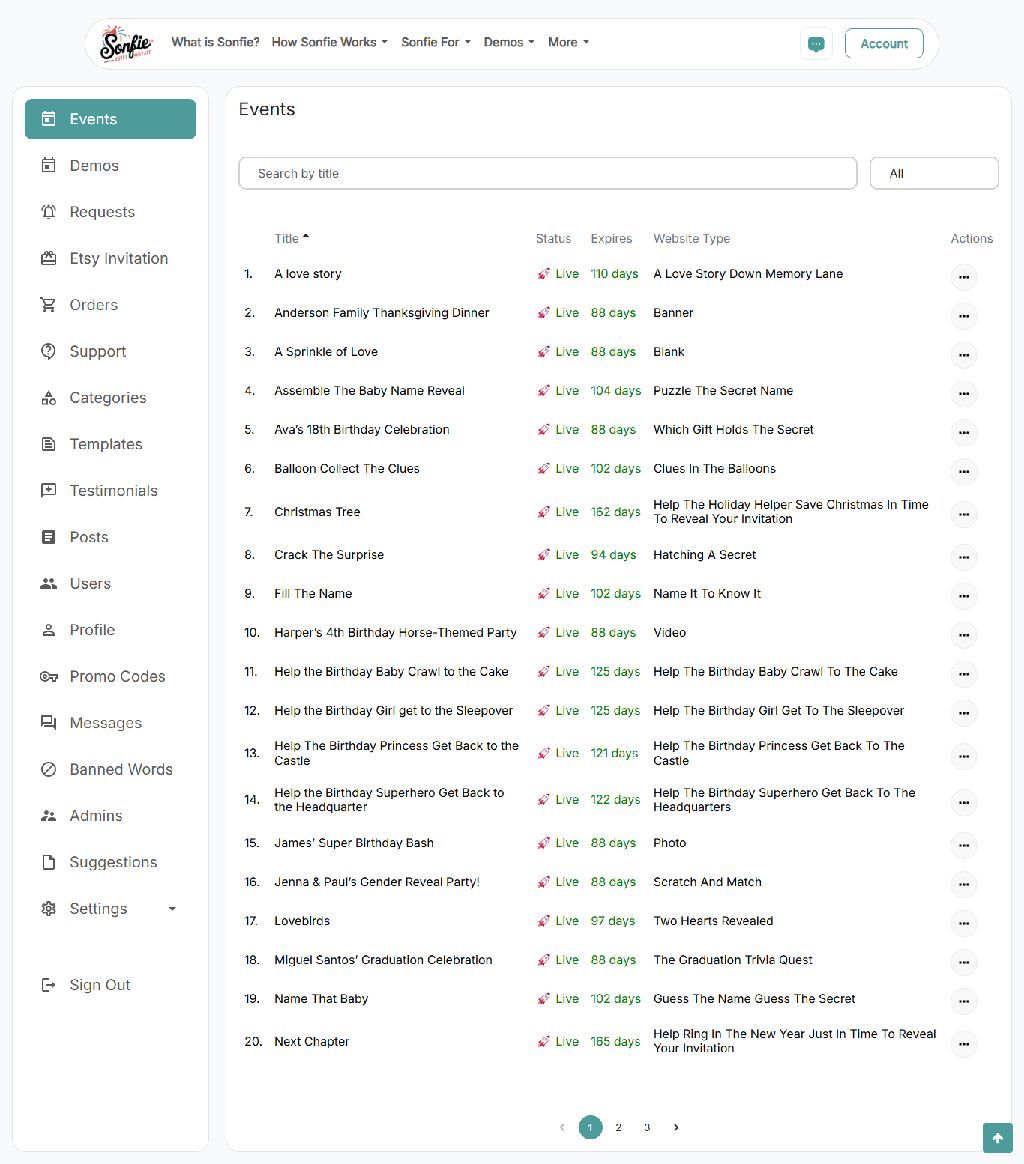Expand the How Sonfie Works menu

click(x=329, y=42)
